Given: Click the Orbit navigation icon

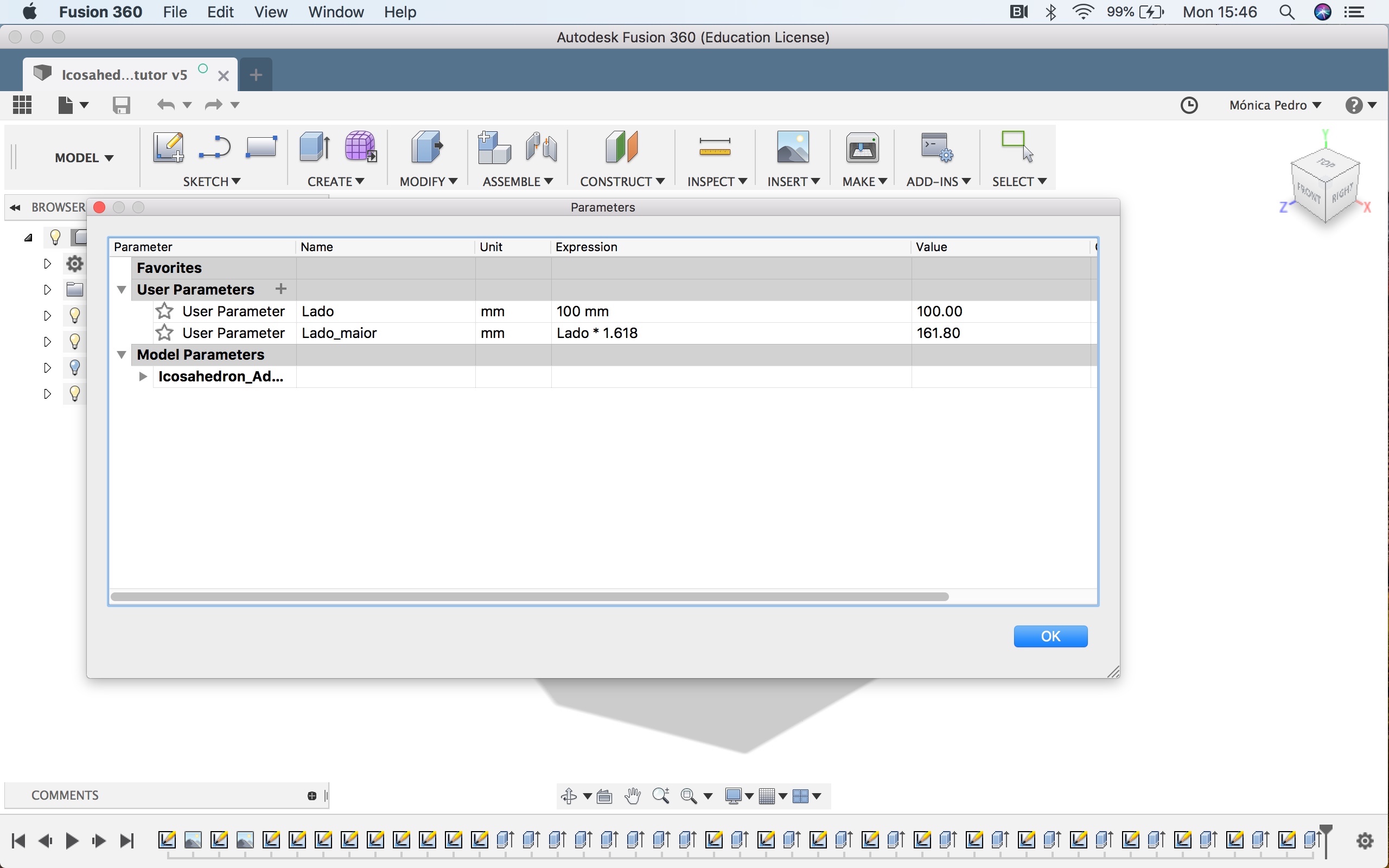Looking at the screenshot, I should click(569, 796).
